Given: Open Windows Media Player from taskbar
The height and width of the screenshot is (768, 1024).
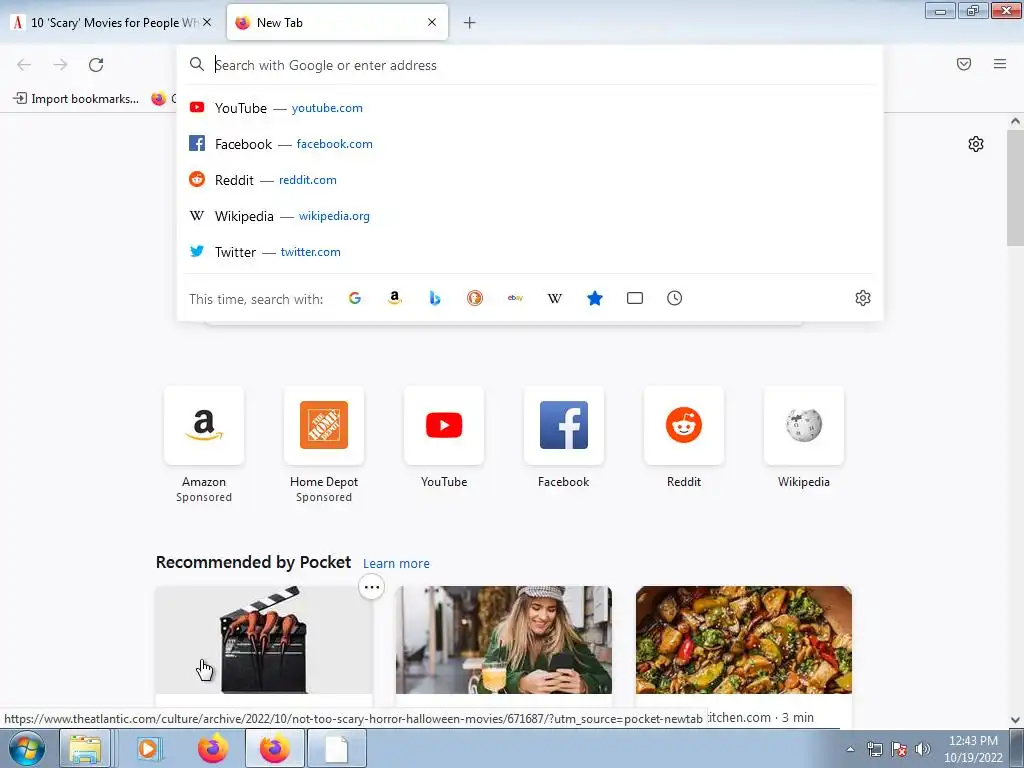Looking at the screenshot, I should tap(149, 748).
